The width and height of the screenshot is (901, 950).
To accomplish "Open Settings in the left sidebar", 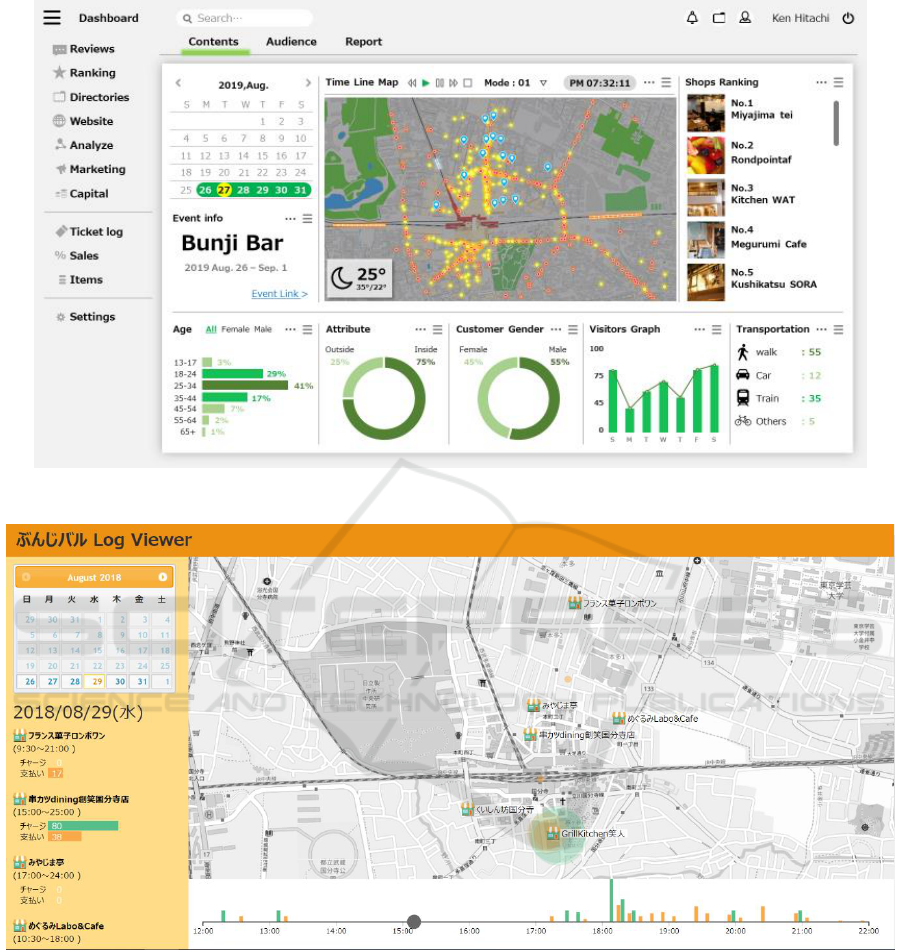I will tap(91, 317).
